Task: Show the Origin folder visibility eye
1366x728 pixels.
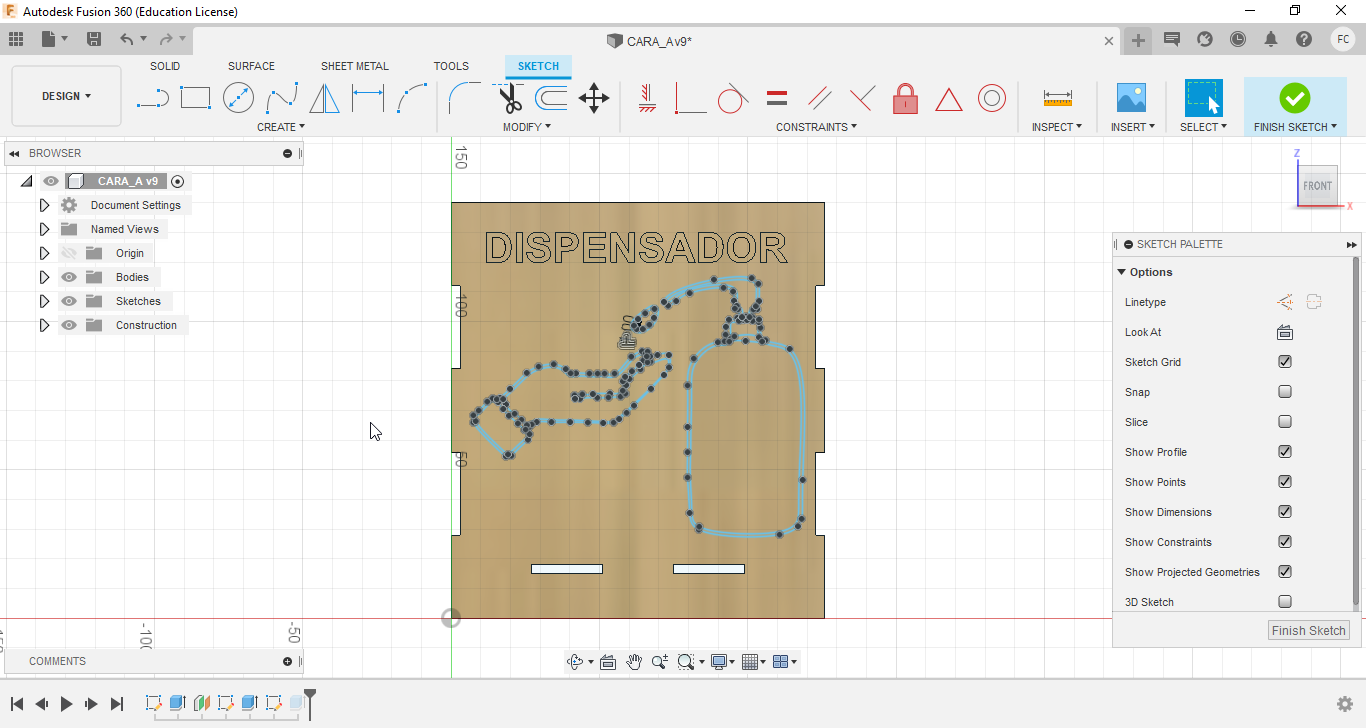Action: 69,253
